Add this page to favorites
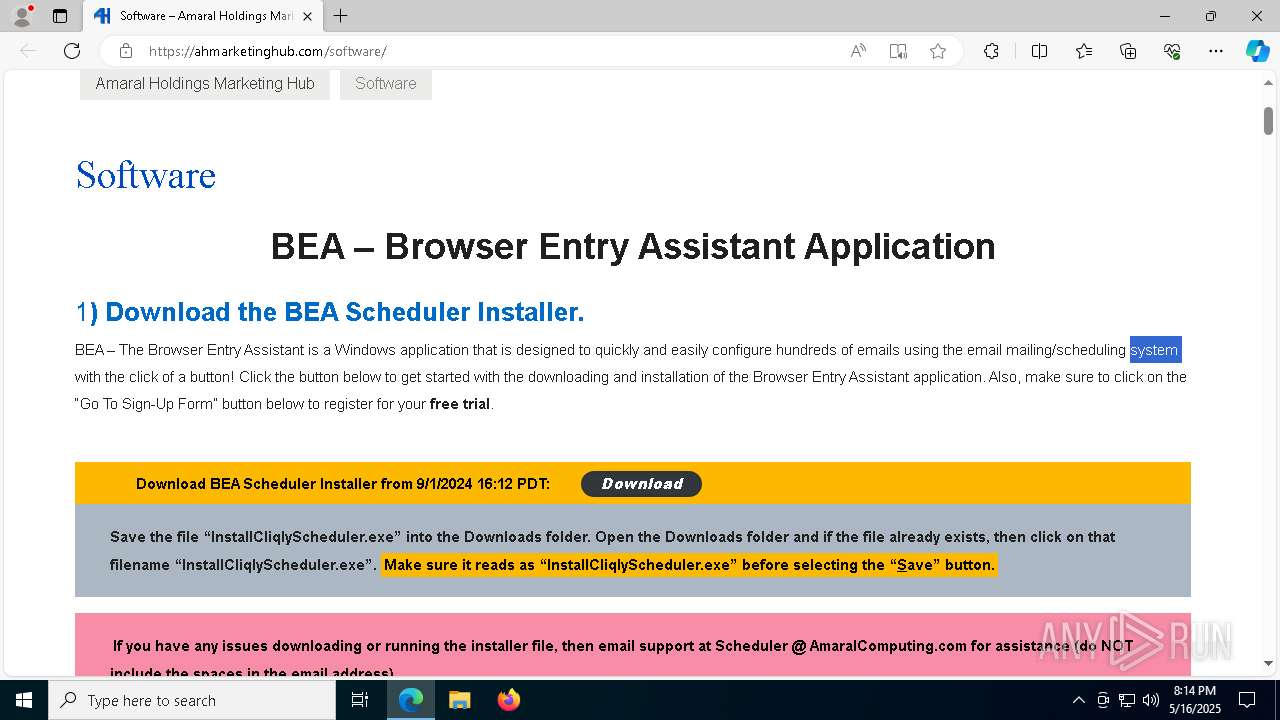 (938, 51)
